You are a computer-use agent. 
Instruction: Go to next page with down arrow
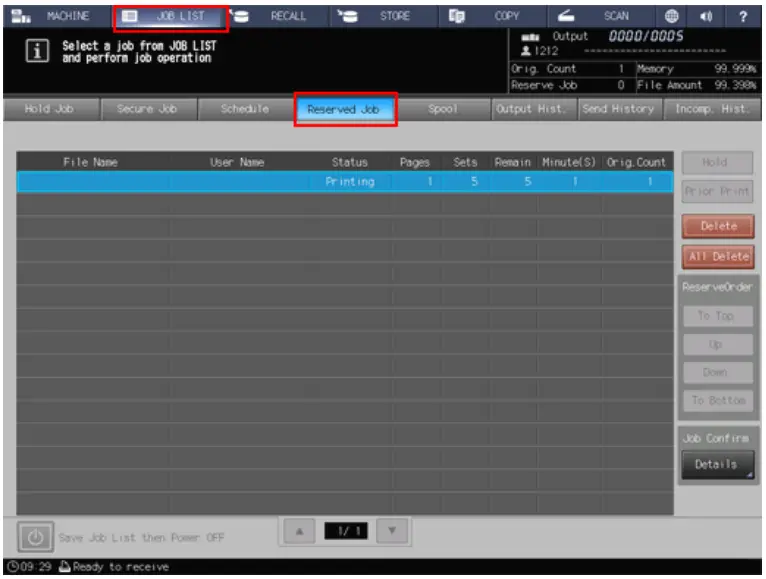click(392, 531)
